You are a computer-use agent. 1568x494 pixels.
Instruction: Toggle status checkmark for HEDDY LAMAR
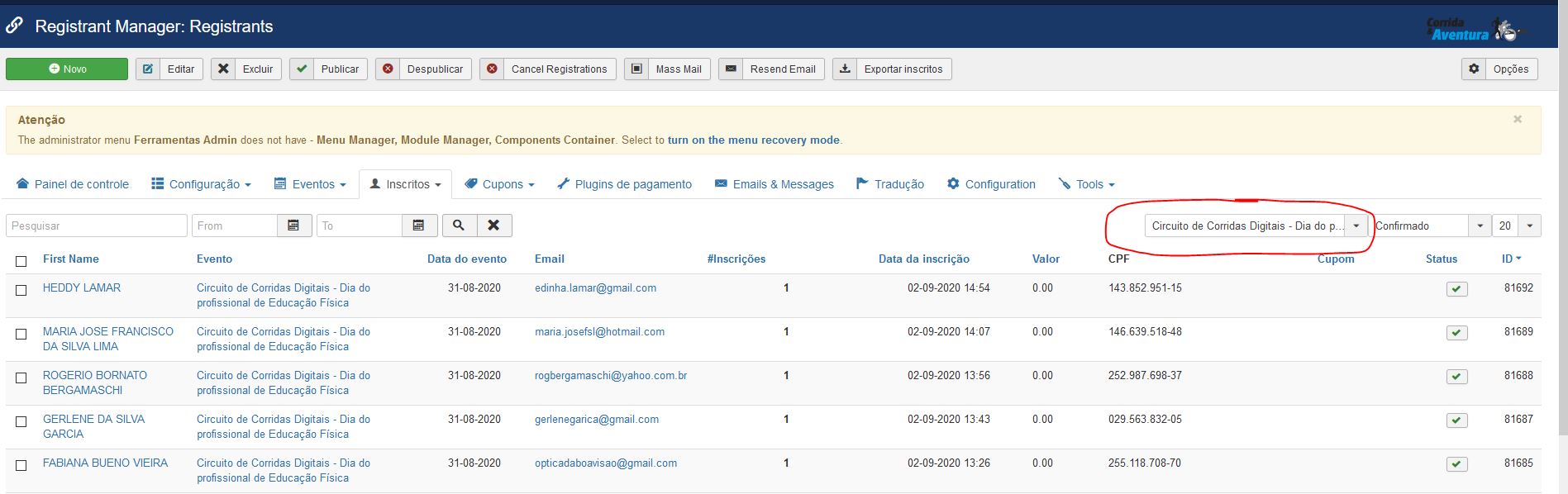click(1456, 289)
